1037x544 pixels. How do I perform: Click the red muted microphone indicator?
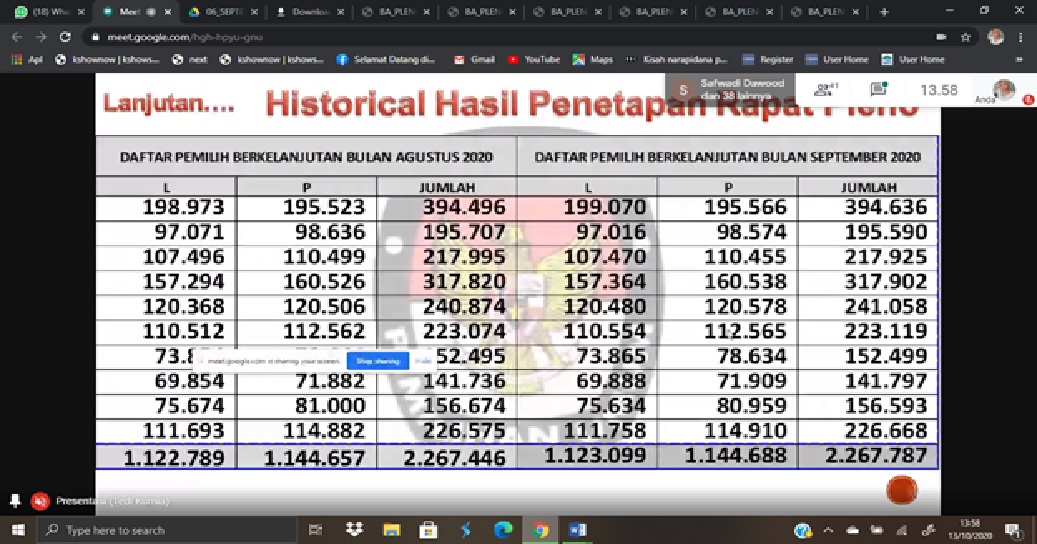(x=41, y=500)
